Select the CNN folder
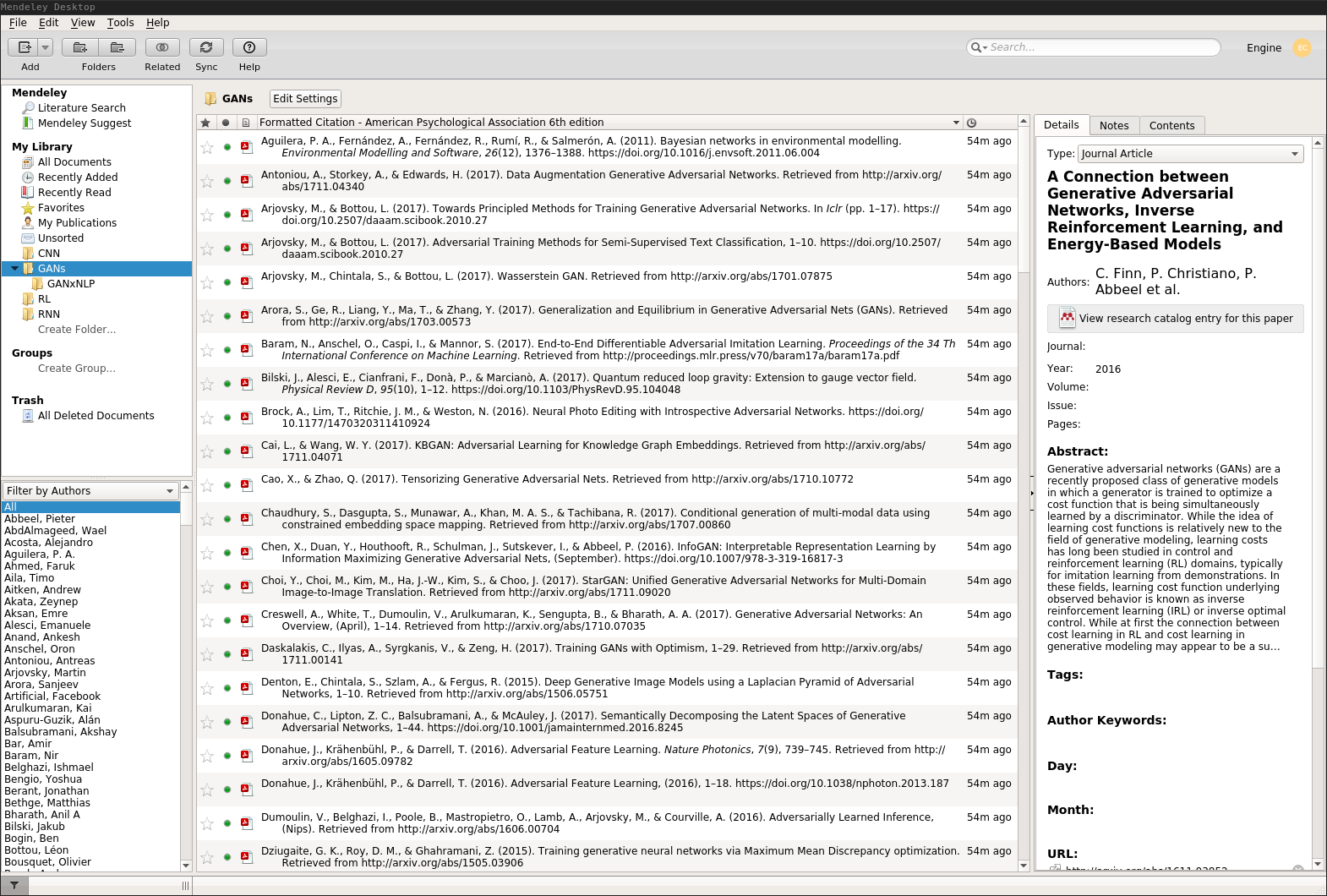 pyautogui.click(x=49, y=254)
